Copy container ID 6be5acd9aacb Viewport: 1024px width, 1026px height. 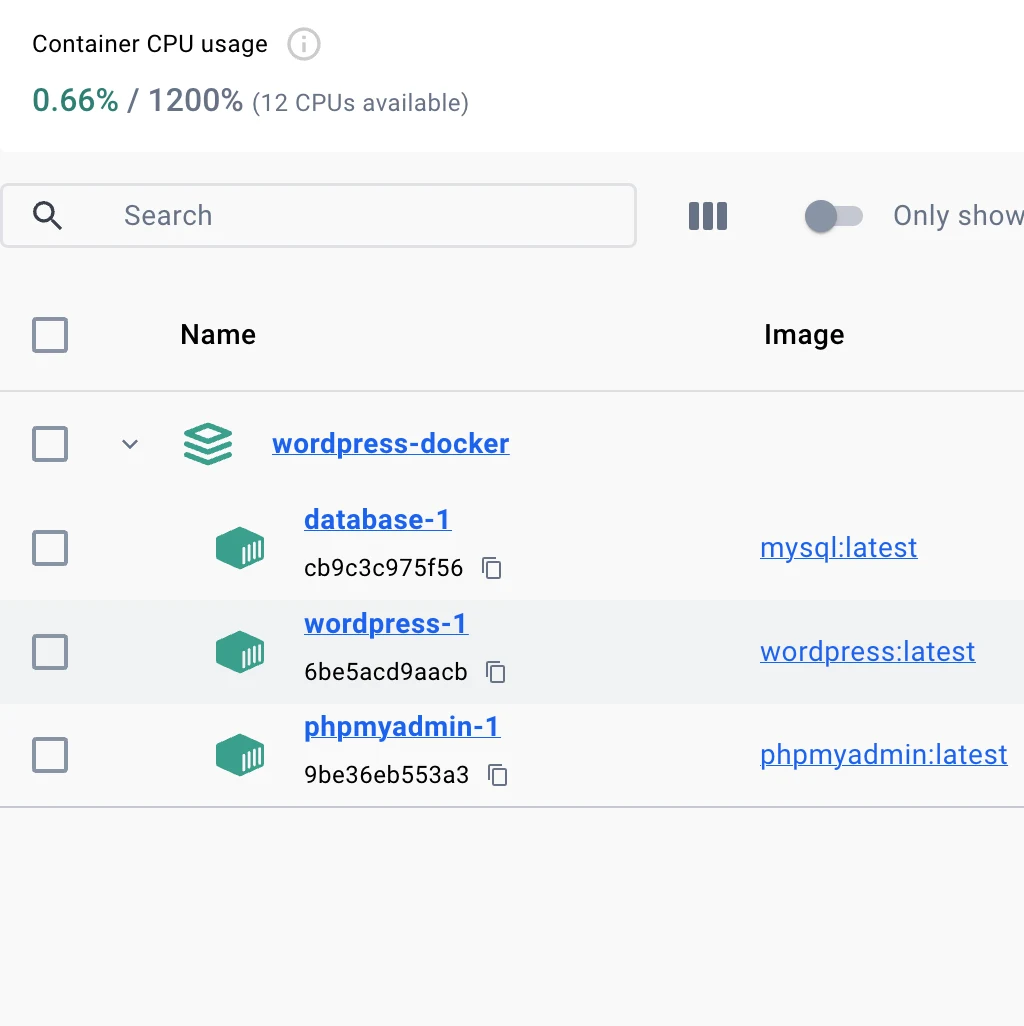[496, 672]
